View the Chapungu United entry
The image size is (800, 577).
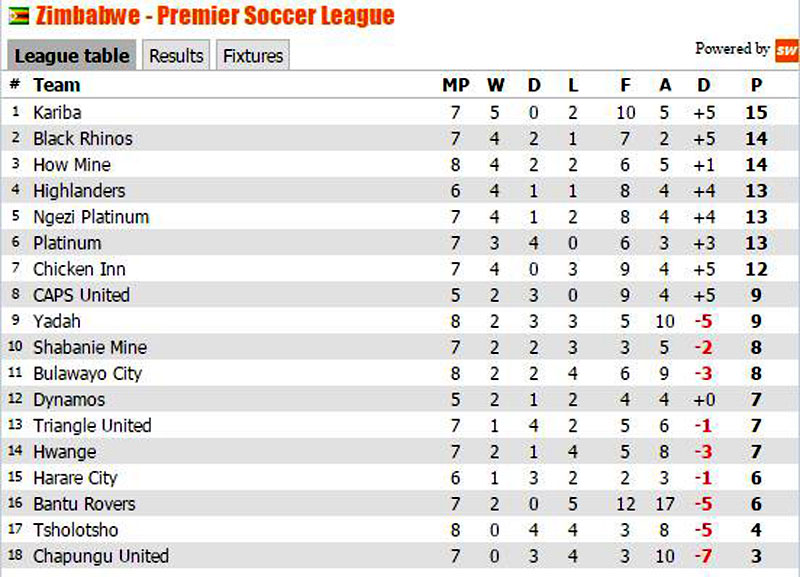point(93,555)
